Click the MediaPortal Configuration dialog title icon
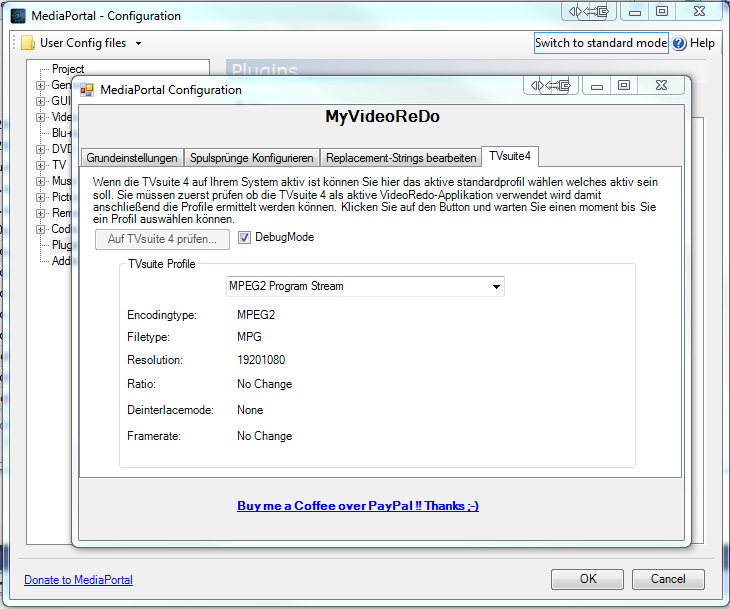Viewport: 730px width, 609px height. tap(87, 90)
